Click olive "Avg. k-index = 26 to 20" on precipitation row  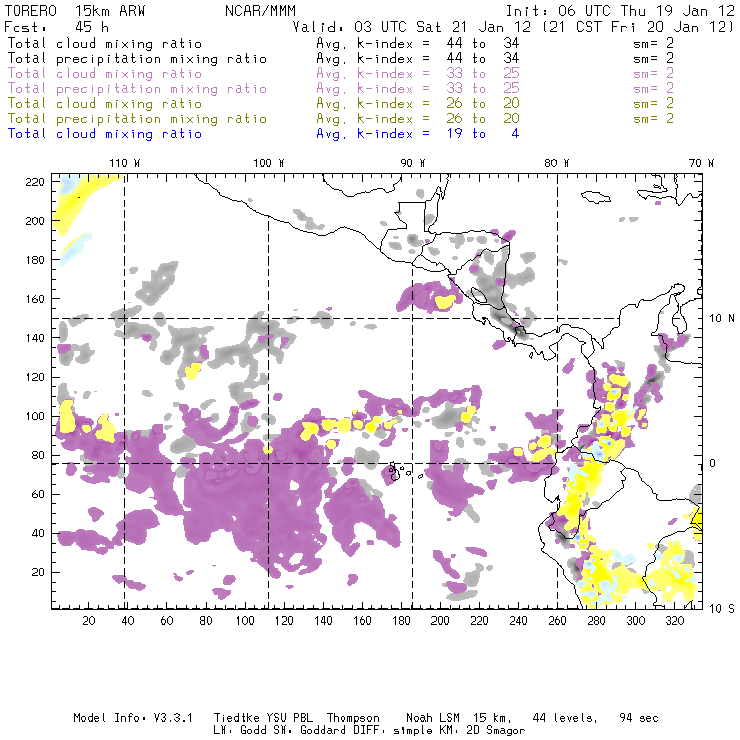point(418,119)
